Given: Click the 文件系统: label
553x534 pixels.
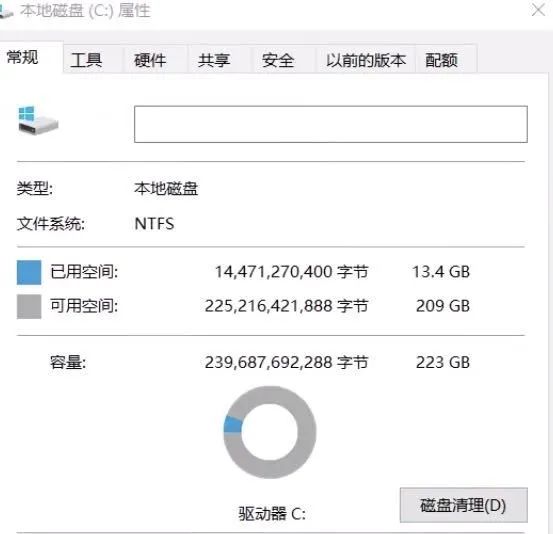Looking at the screenshot, I should coord(51,224).
